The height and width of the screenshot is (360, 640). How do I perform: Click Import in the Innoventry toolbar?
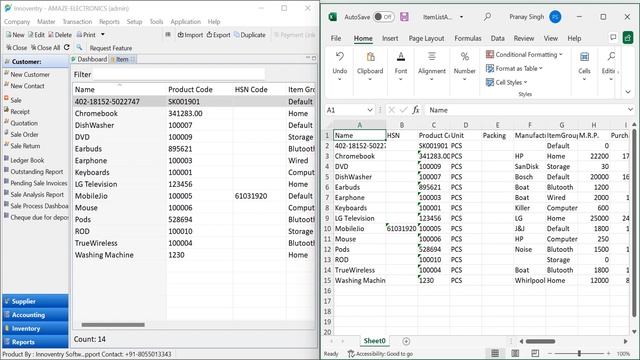pos(190,35)
